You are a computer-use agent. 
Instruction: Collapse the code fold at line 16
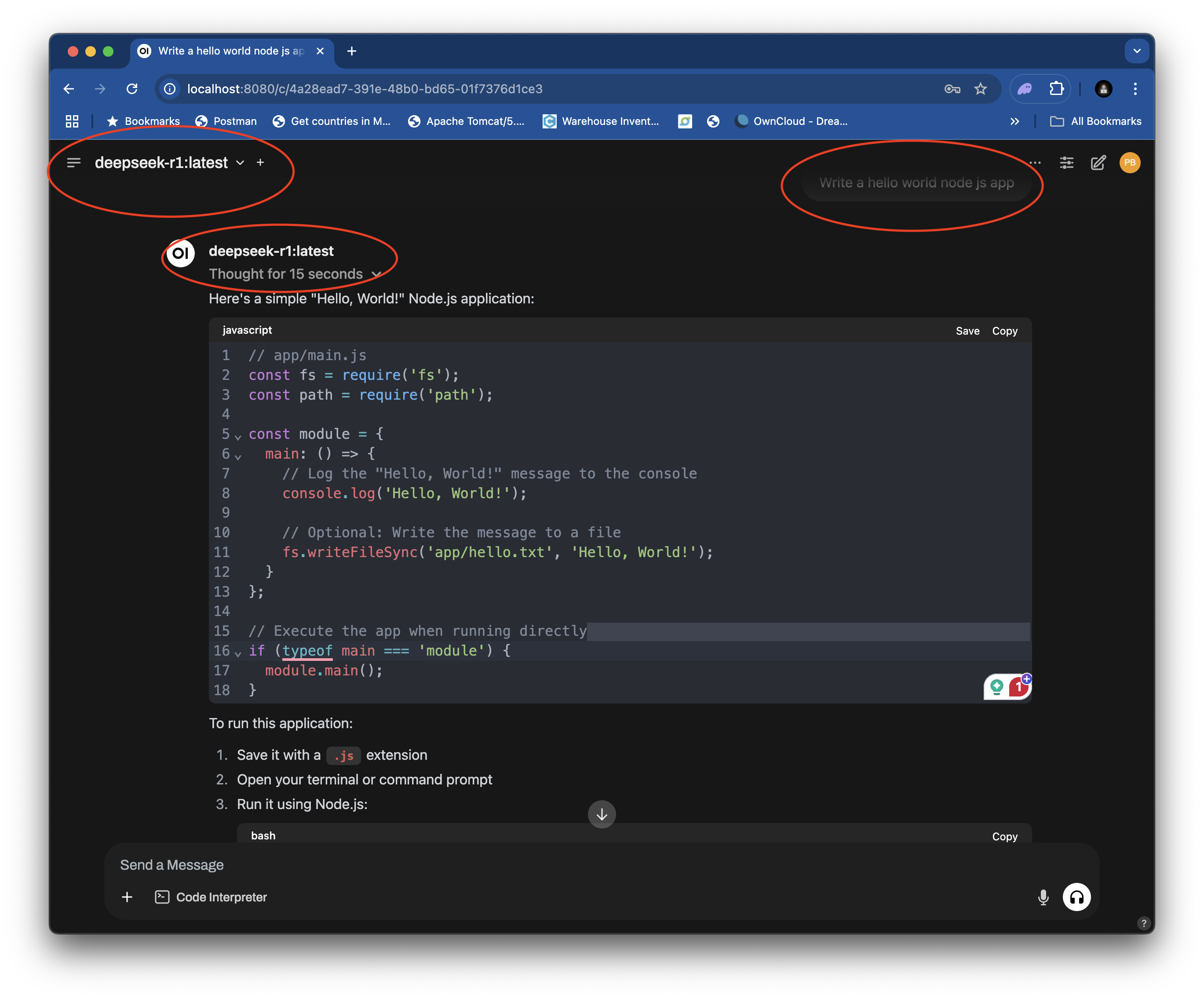[238, 653]
